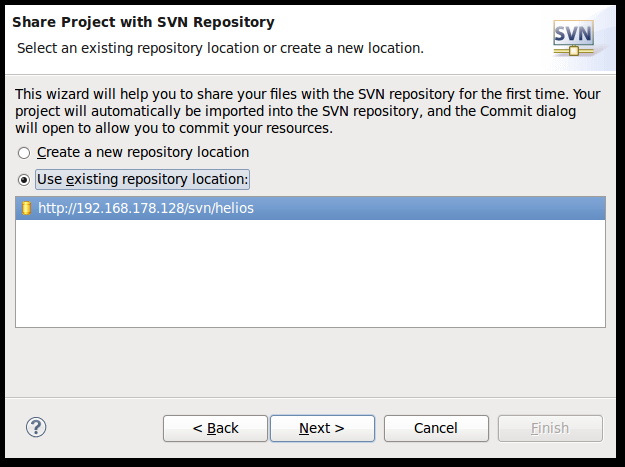Proceed with the Next > button
Viewport: 625px width, 467px height.
click(x=322, y=428)
